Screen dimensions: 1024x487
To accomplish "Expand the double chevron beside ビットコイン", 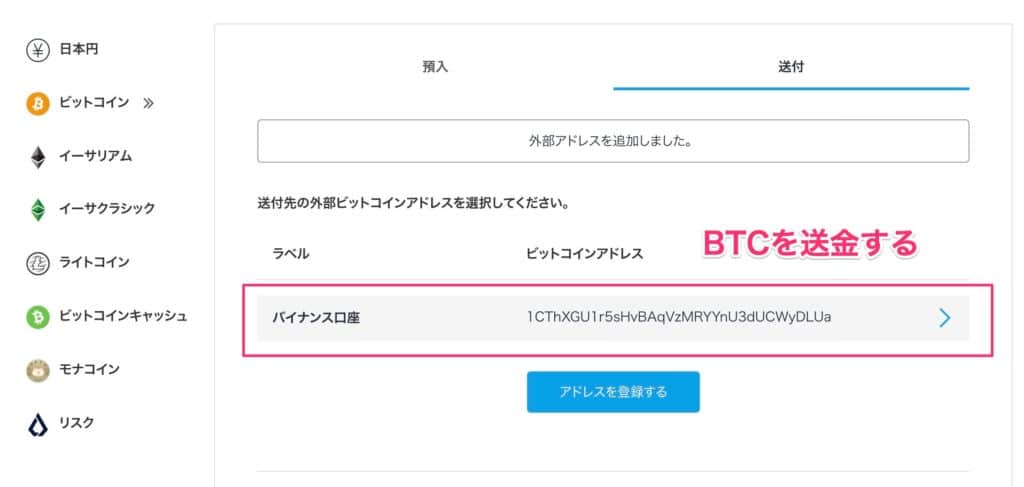I will (149, 103).
